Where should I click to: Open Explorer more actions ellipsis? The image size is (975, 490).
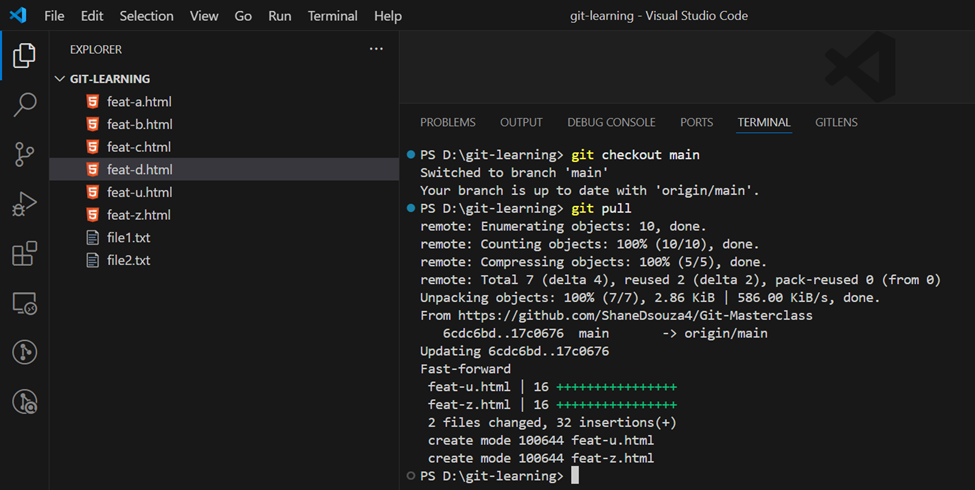point(376,49)
